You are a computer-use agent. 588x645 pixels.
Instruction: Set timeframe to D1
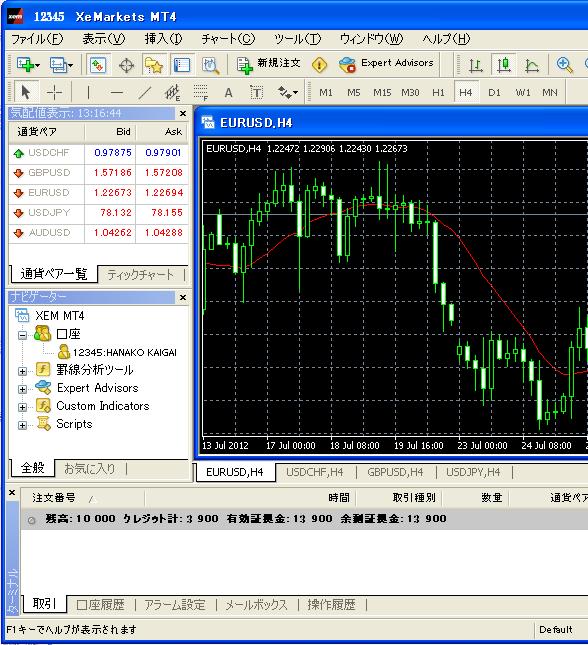pos(494,93)
